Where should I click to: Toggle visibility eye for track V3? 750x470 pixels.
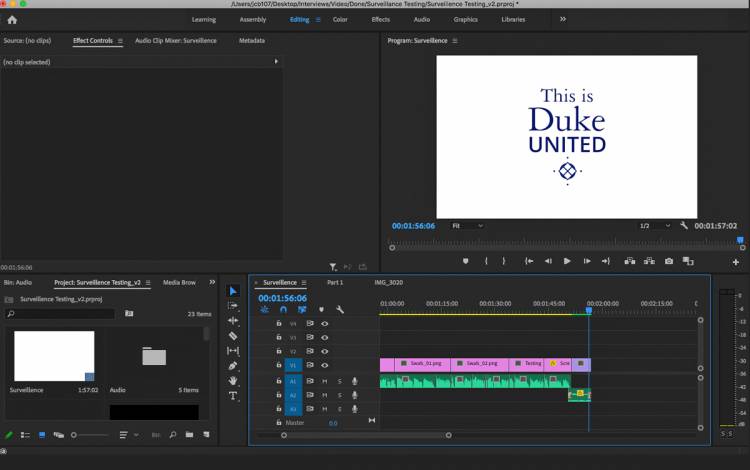325,338
